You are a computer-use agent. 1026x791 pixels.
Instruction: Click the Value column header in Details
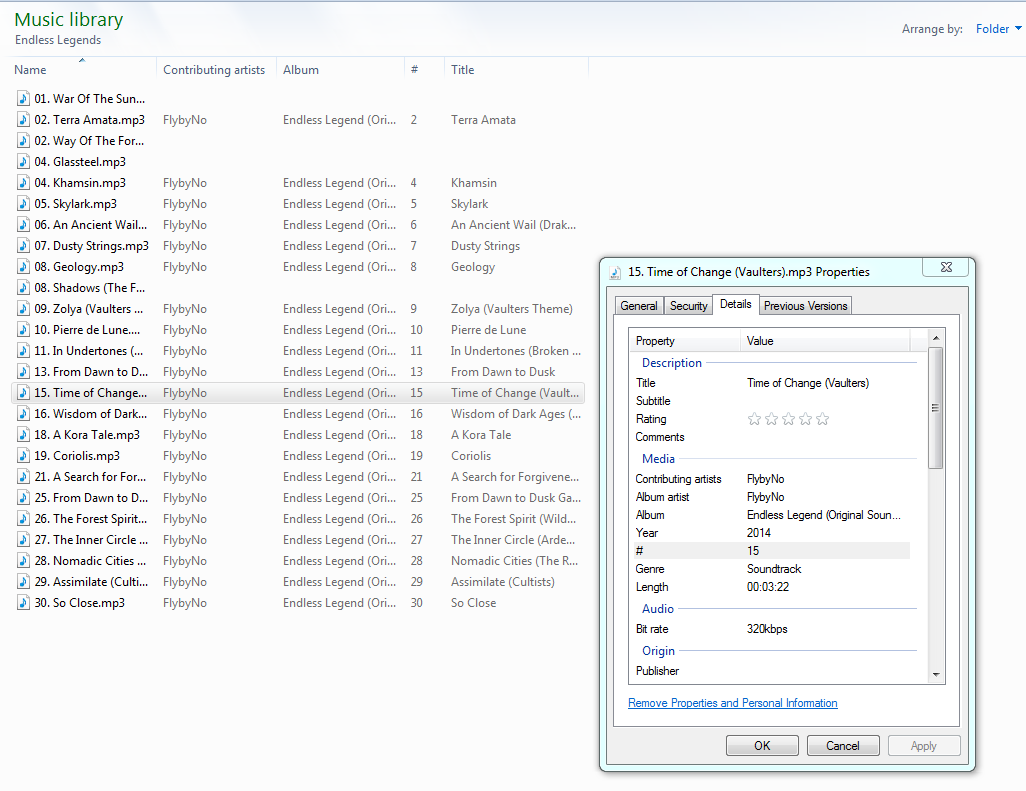point(825,341)
